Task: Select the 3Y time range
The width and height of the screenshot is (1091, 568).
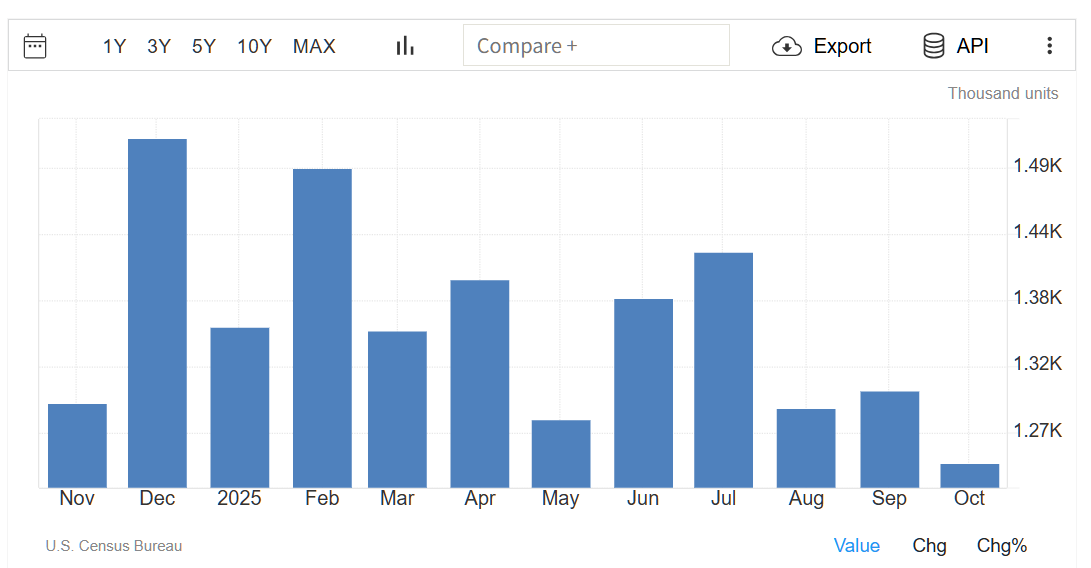Action: click(159, 46)
